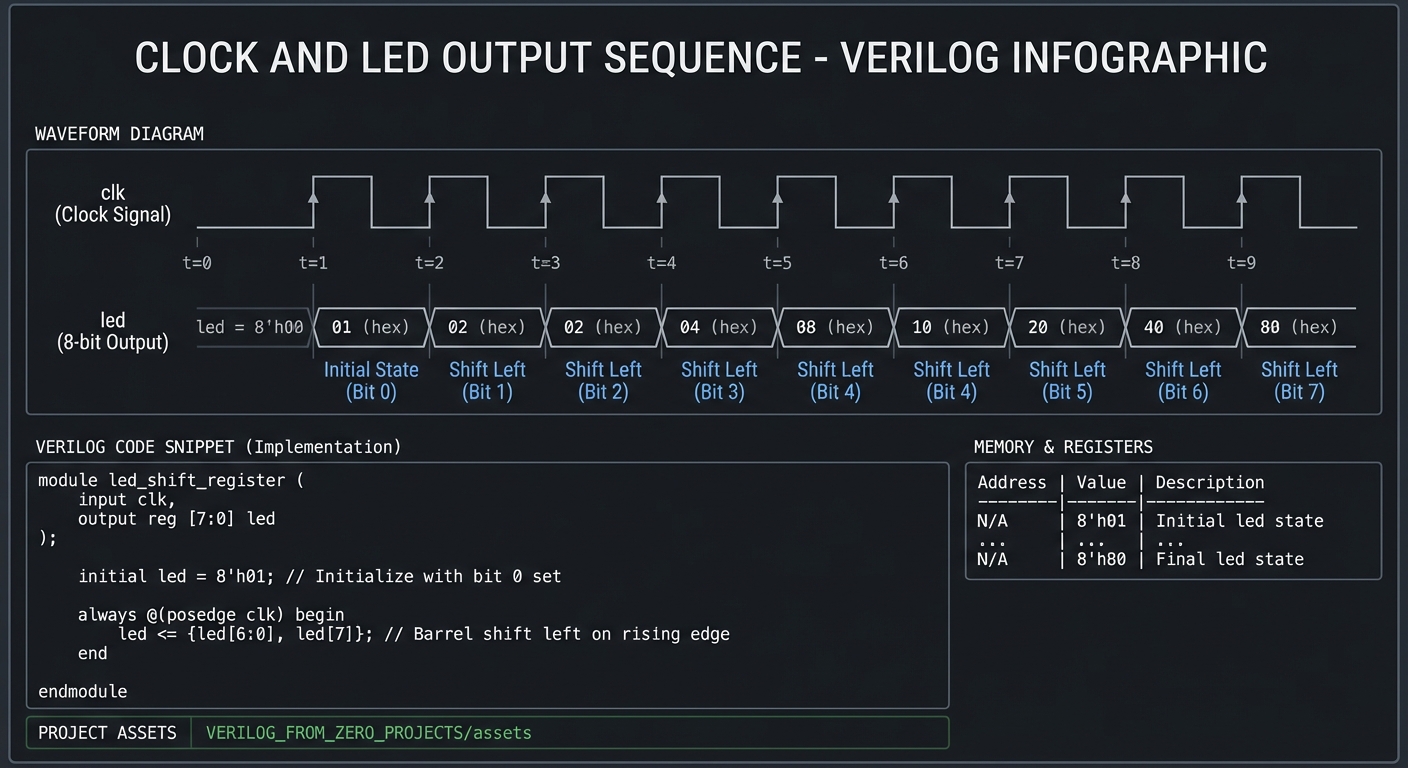Image resolution: width=1408 pixels, height=768 pixels.
Task: Expand the WAVEFORM DIAGRAM section
Action: [x=119, y=133]
